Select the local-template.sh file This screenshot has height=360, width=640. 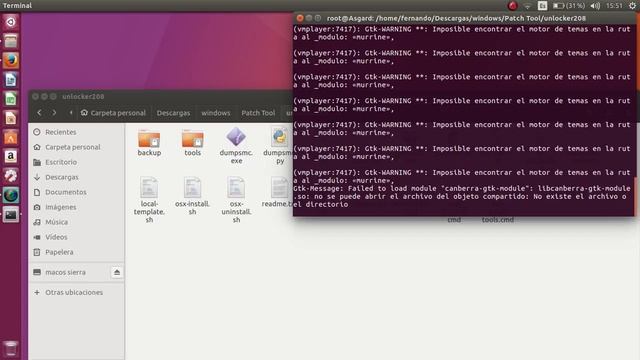[x=149, y=200]
